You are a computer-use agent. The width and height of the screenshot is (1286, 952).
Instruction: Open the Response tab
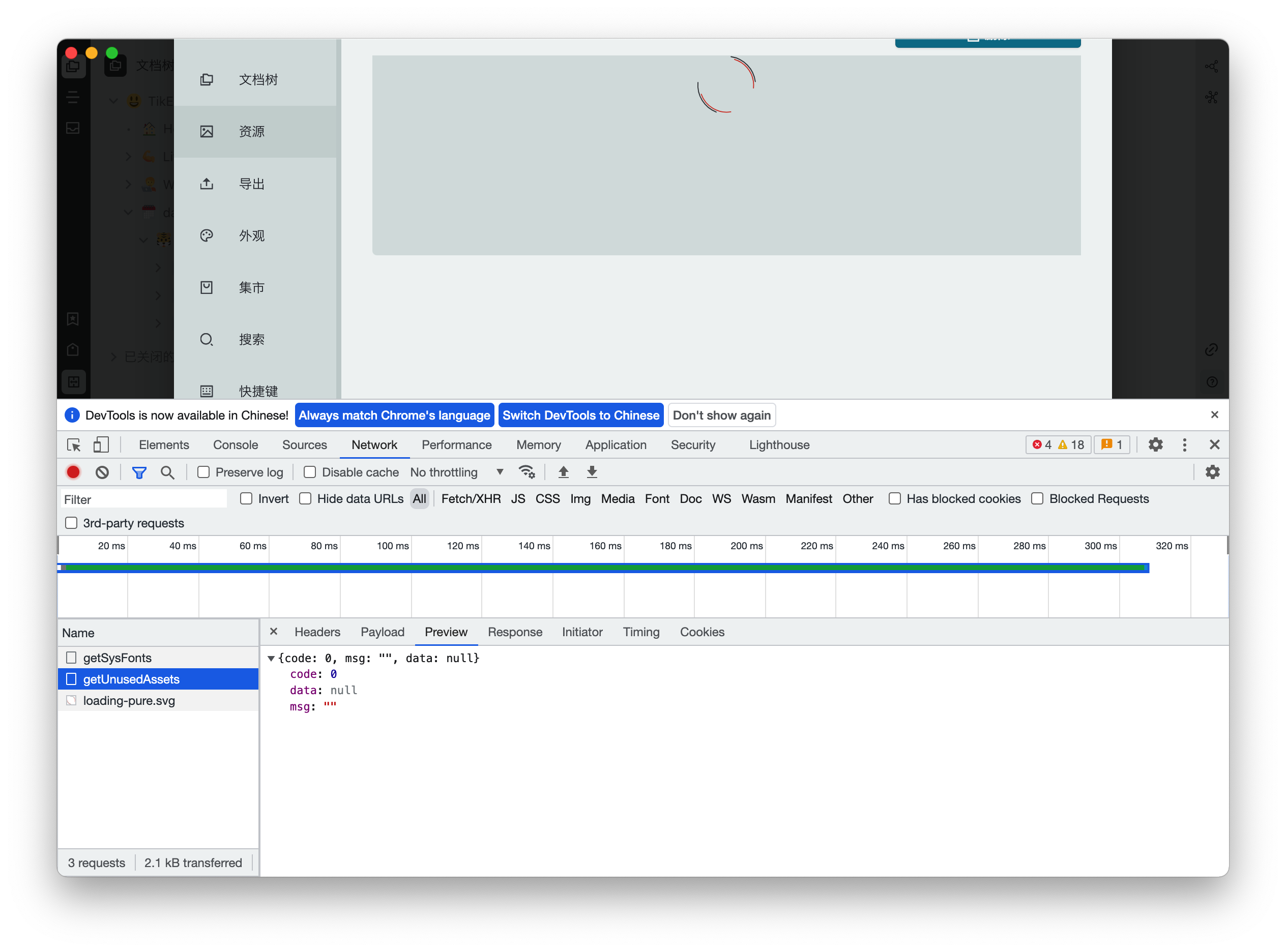pos(515,632)
